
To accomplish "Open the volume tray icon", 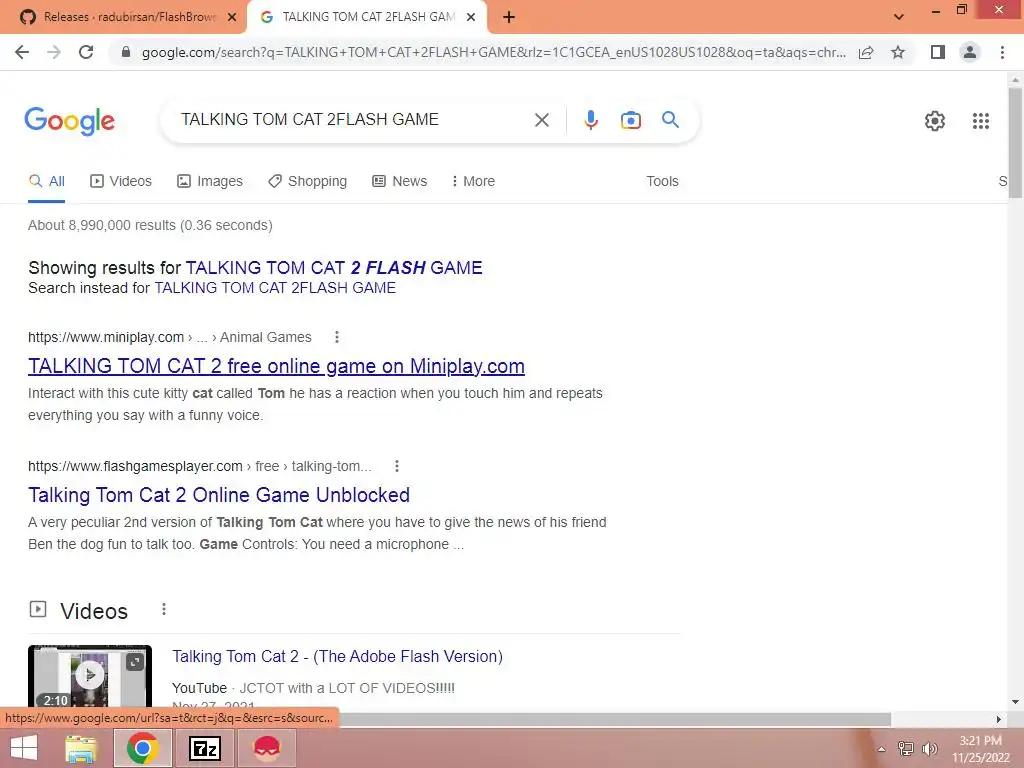I will 929,749.
